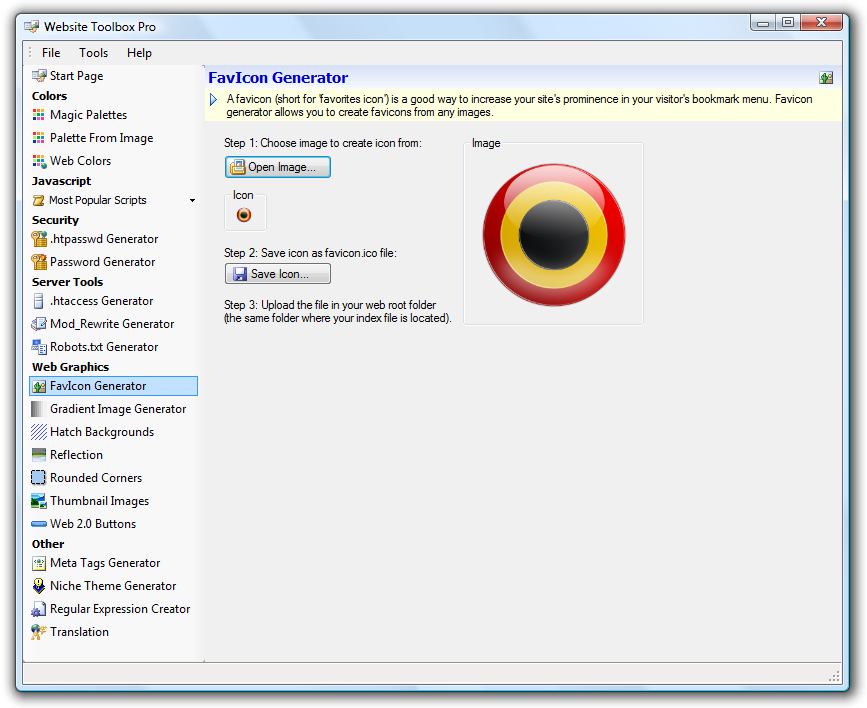
Task: Click the menu bar grip handle
Action: click(x=30, y=53)
